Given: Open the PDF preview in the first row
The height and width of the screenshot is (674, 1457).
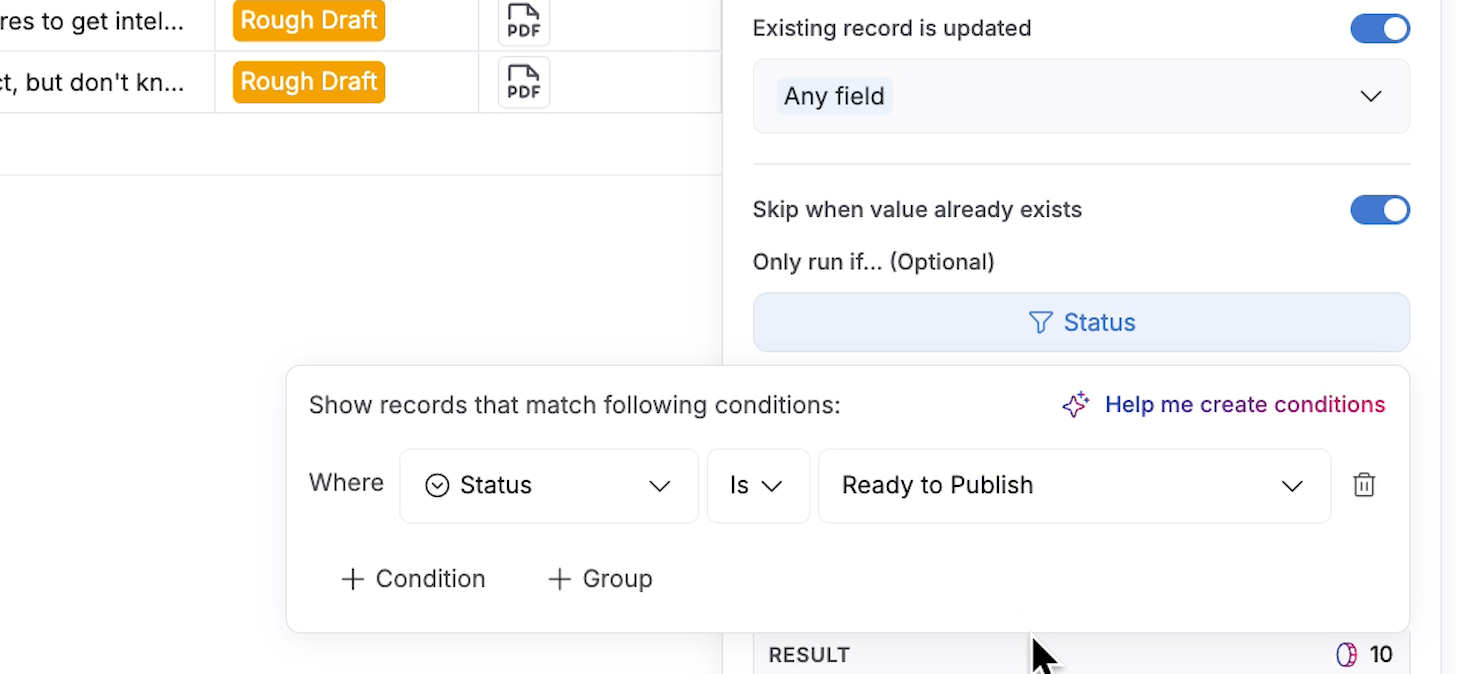Looking at the screenshot, I should [x=522, y=21].
